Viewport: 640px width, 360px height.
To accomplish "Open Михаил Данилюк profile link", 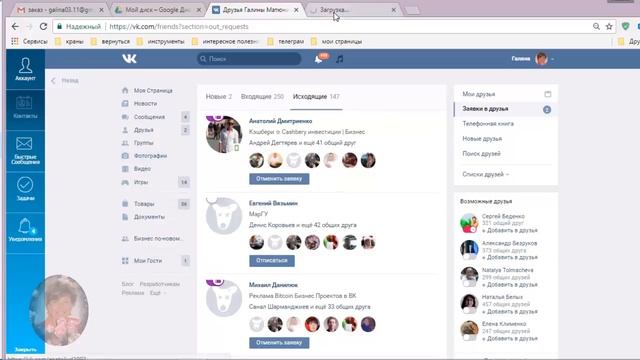I will pos(273,285).
